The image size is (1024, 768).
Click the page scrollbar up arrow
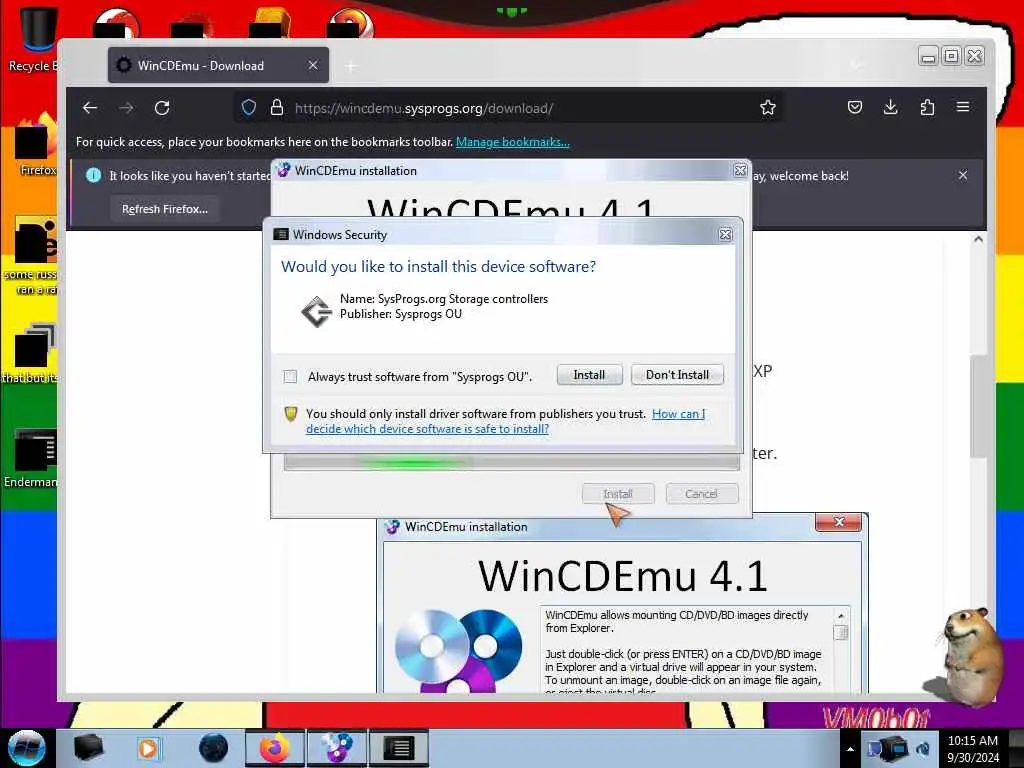tap(978, 239)
